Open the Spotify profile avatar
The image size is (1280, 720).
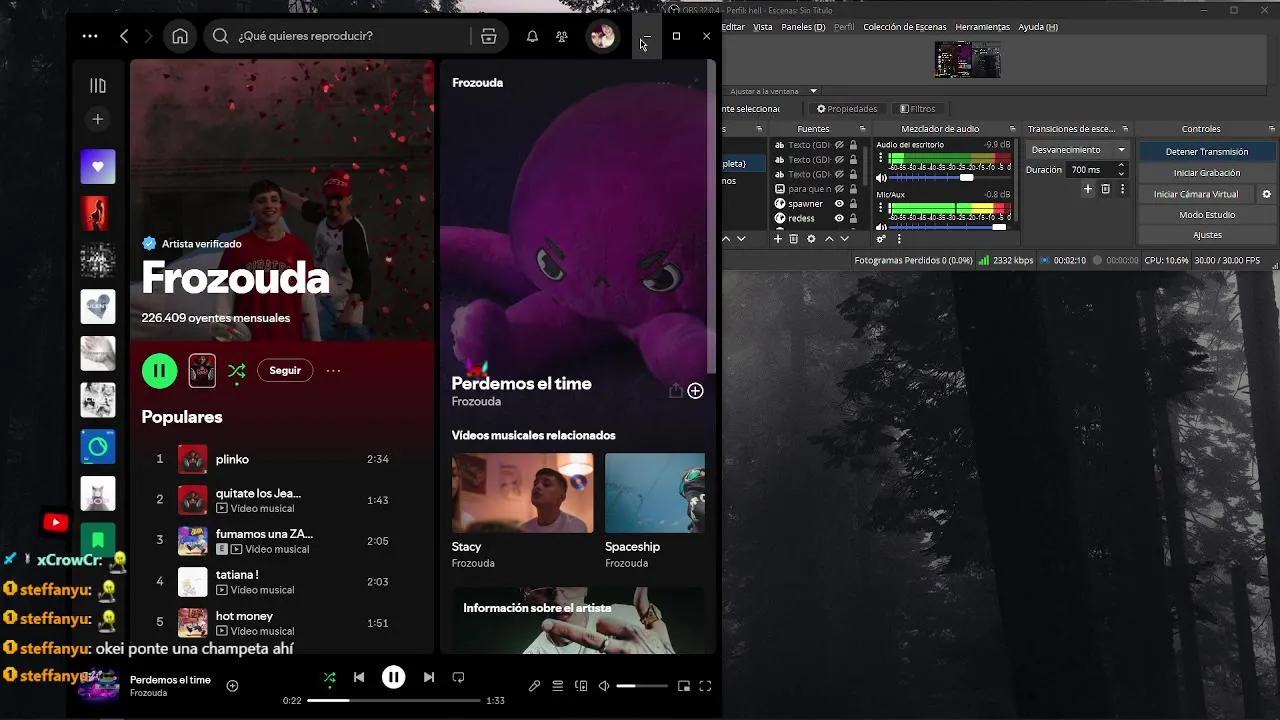(x=602, y=36)
